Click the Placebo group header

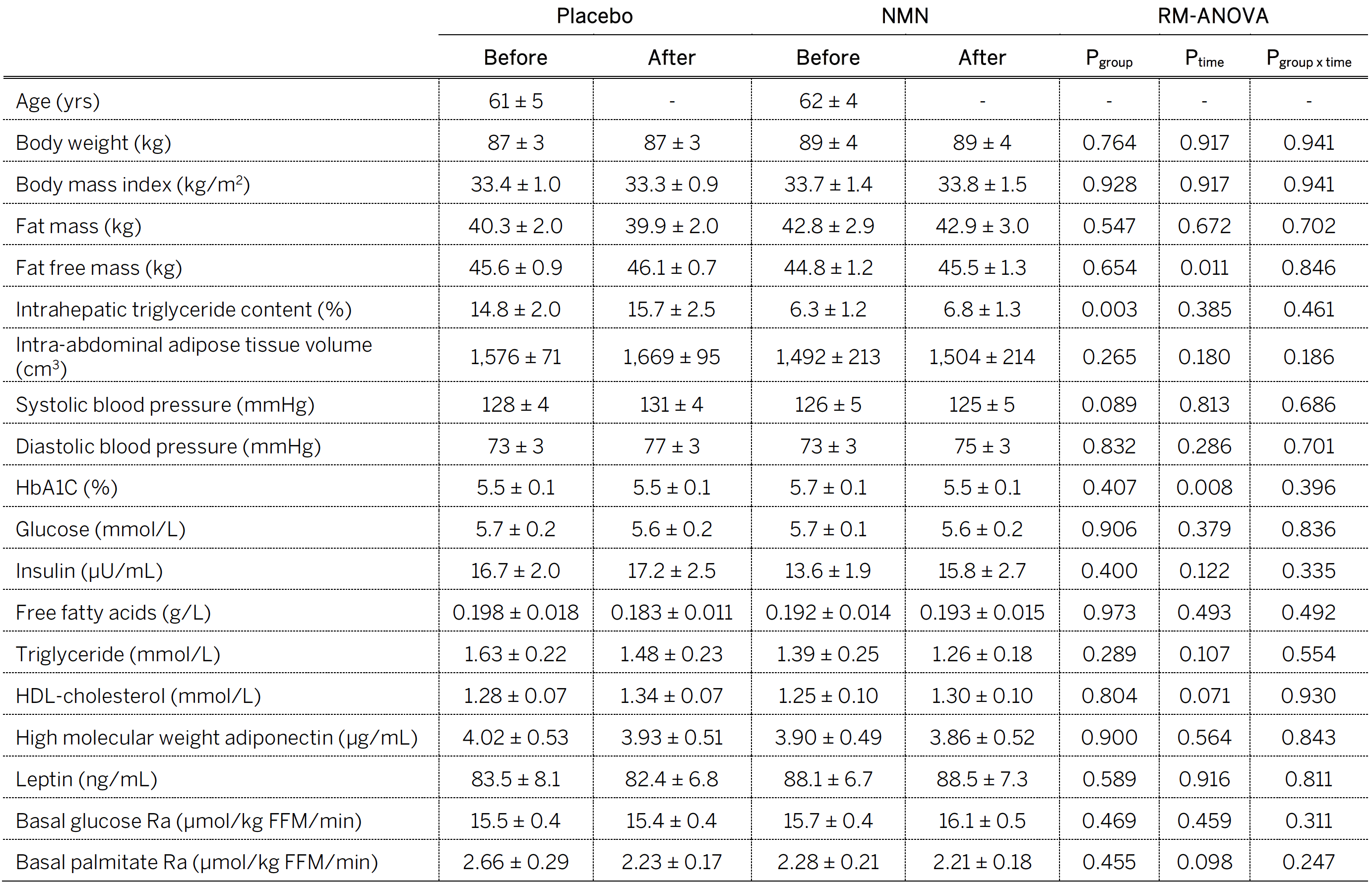point(594,16)
